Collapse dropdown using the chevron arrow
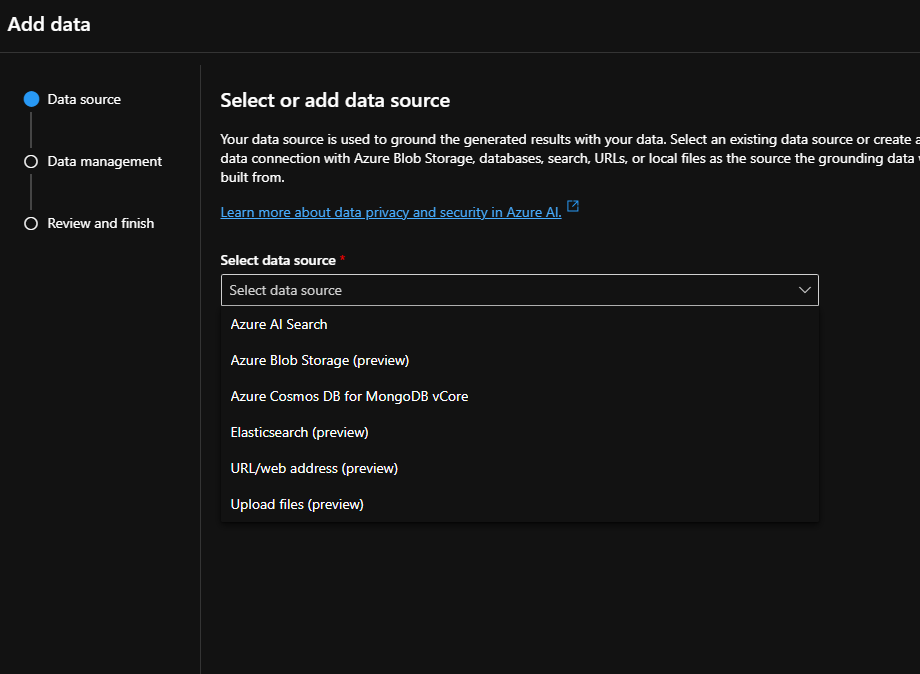The width and height of the screenshot is (920, 674). [x=804, y=290]
